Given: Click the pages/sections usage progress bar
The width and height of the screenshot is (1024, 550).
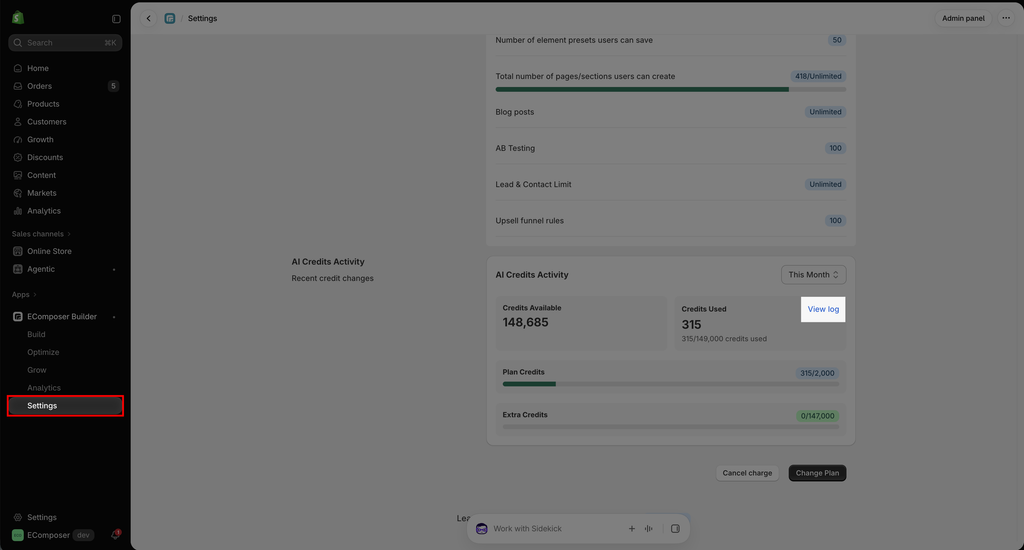Looking at the screenshot, I should pos(671,89).
